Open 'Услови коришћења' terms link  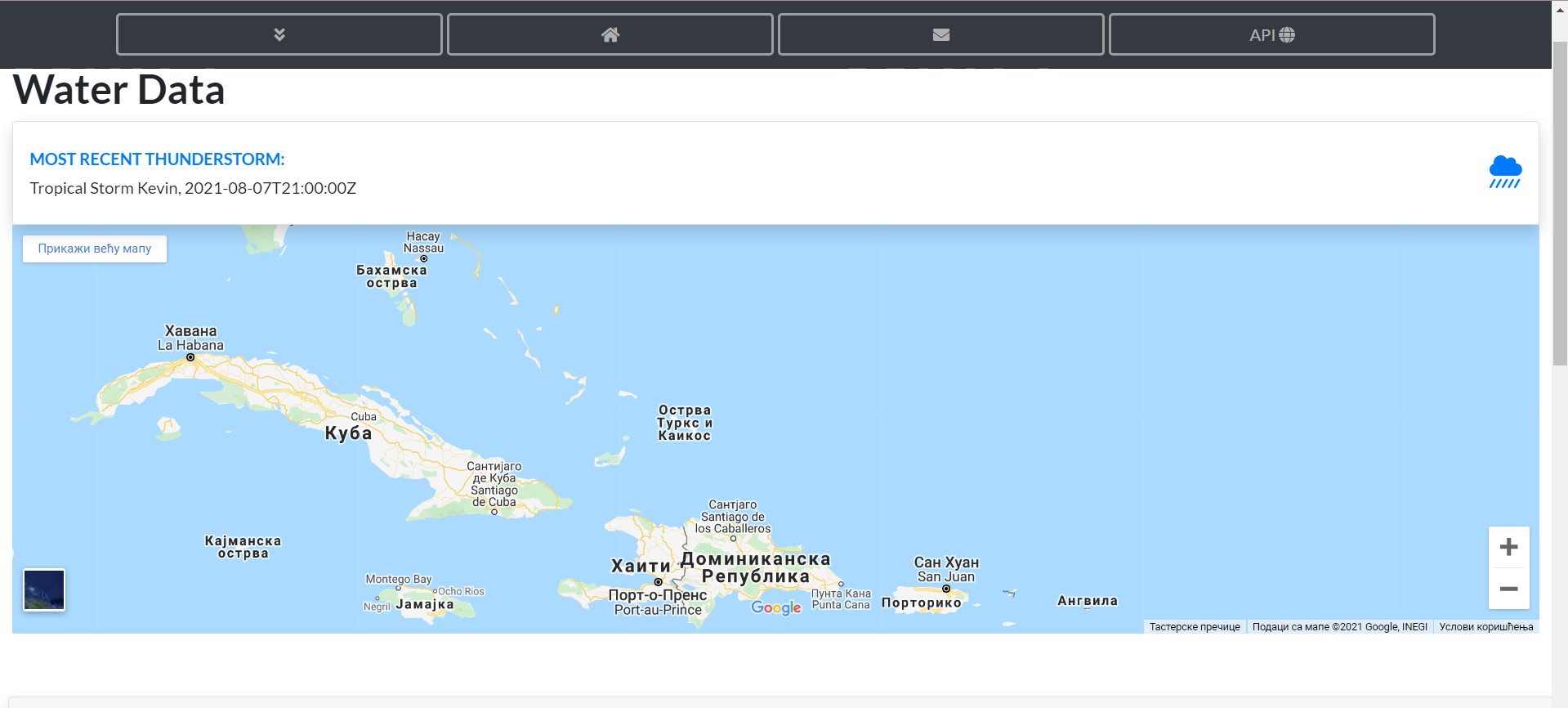1486,627
